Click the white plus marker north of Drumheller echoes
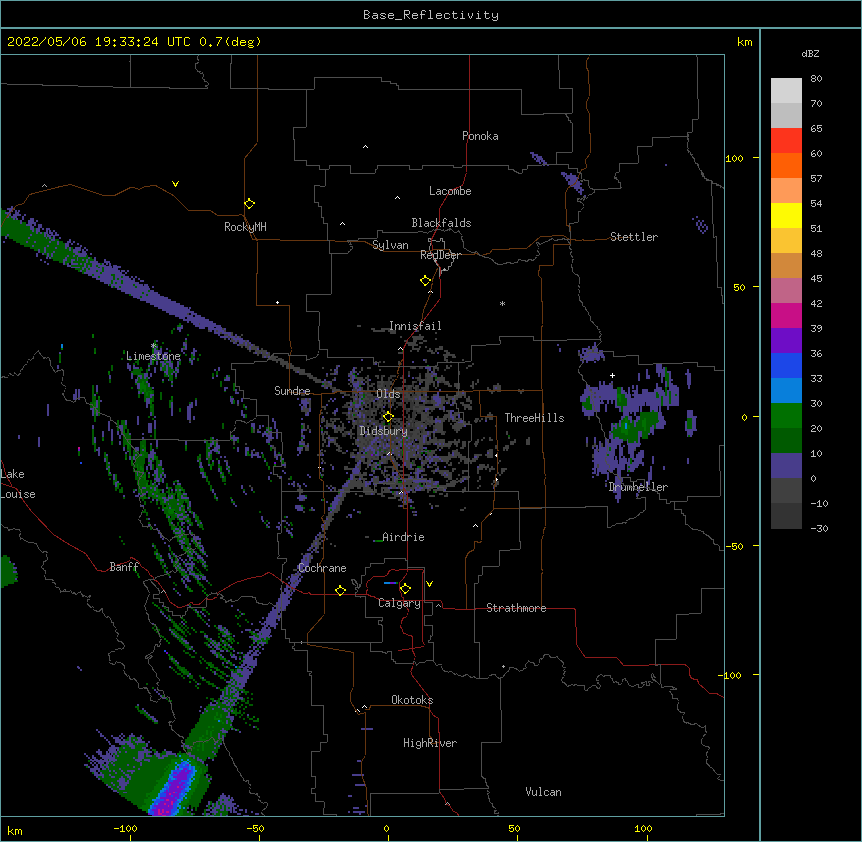 tap(612, 375)
